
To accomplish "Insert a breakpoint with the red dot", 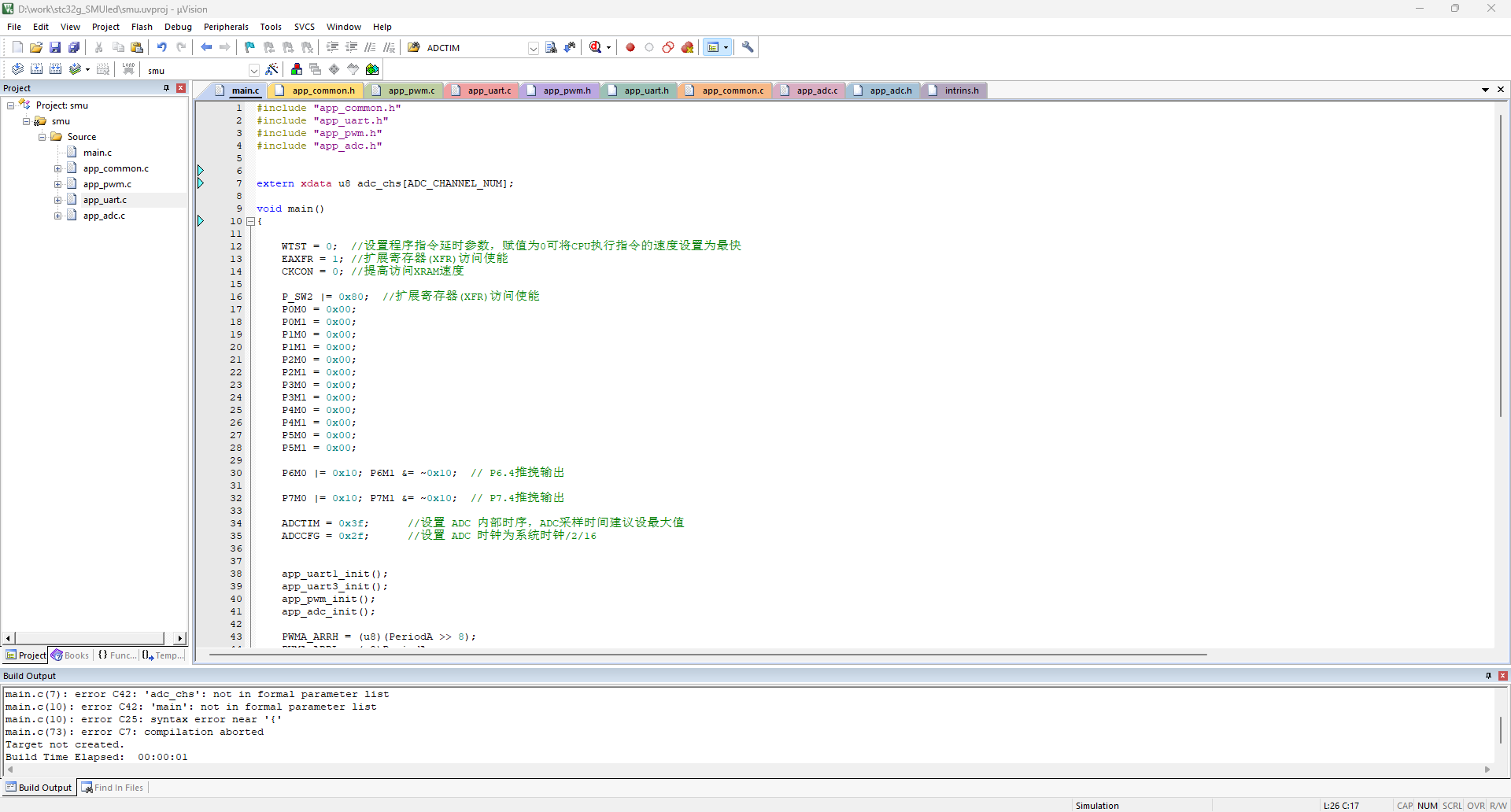I will 630,47.
